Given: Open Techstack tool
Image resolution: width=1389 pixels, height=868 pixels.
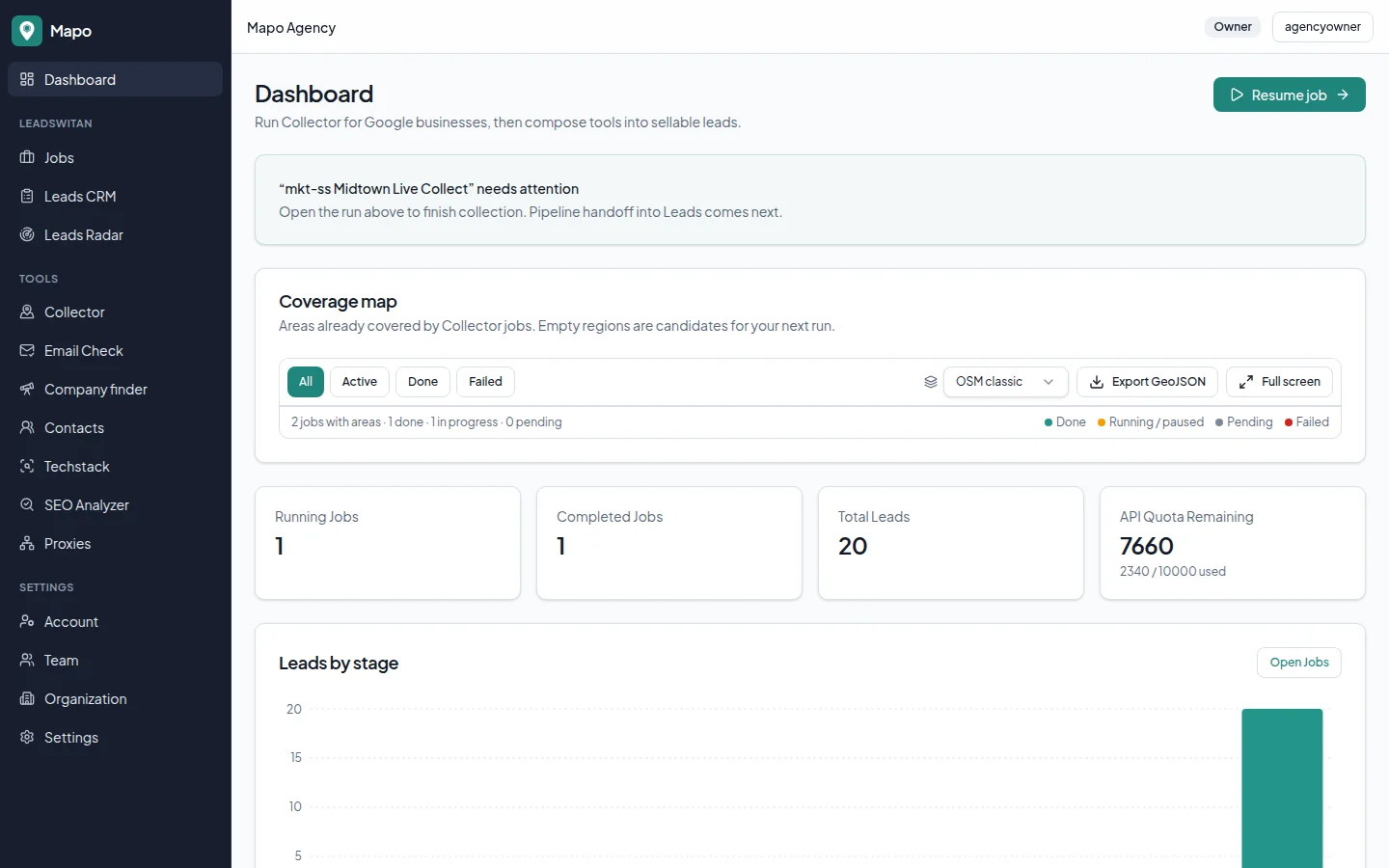Looking at the screenshot, I should 115,466.
